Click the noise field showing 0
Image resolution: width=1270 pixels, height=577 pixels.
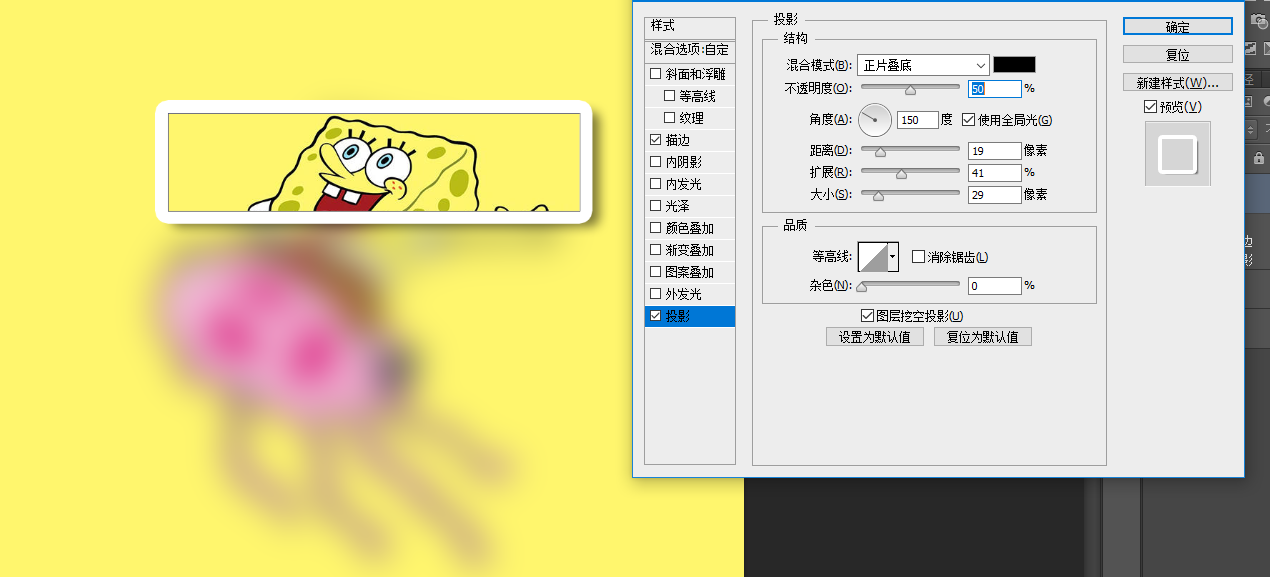click(x=994, y=286)
